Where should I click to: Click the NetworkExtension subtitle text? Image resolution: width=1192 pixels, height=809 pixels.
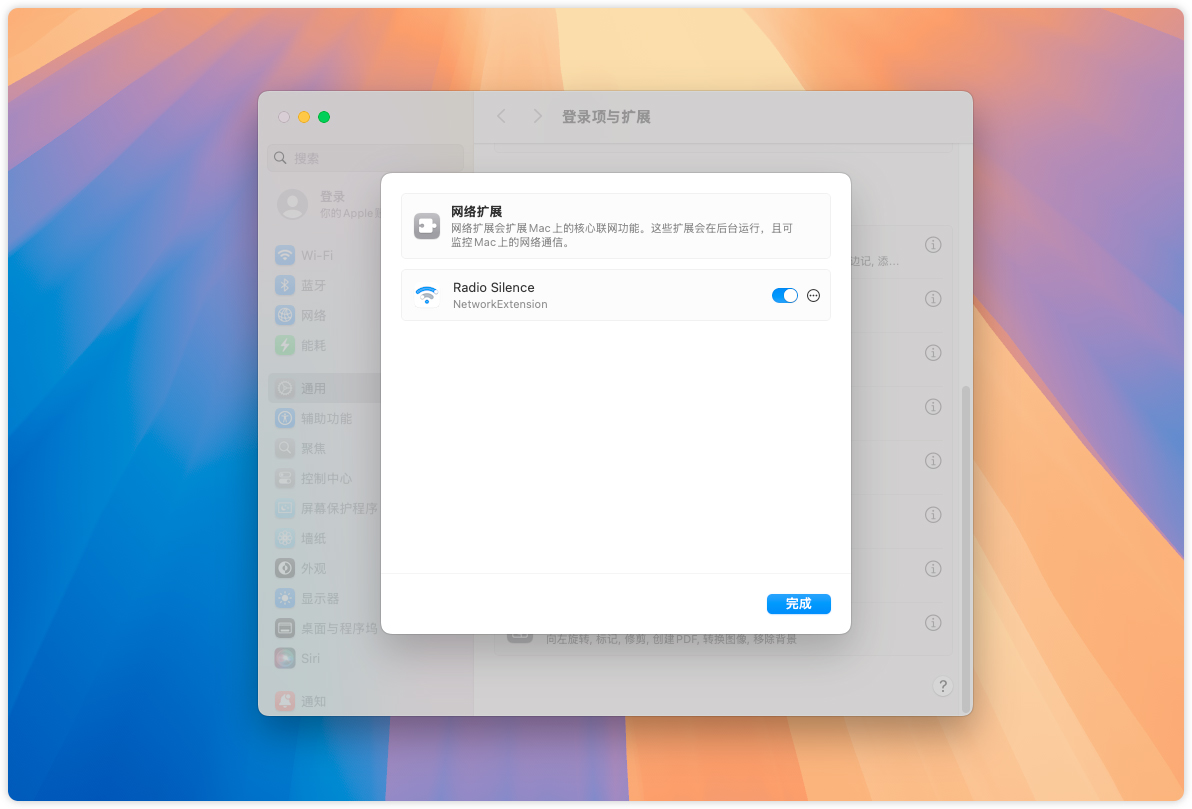(500, 304)
